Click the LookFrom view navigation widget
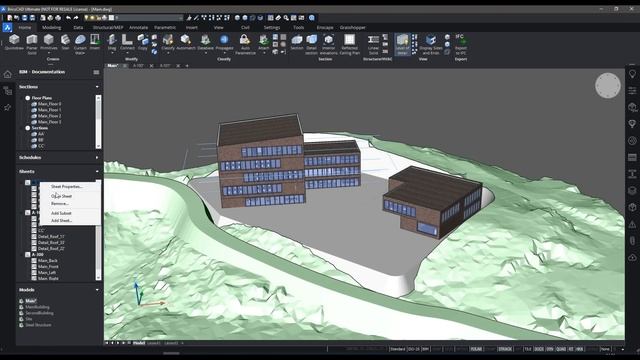 tap(607, 86)
